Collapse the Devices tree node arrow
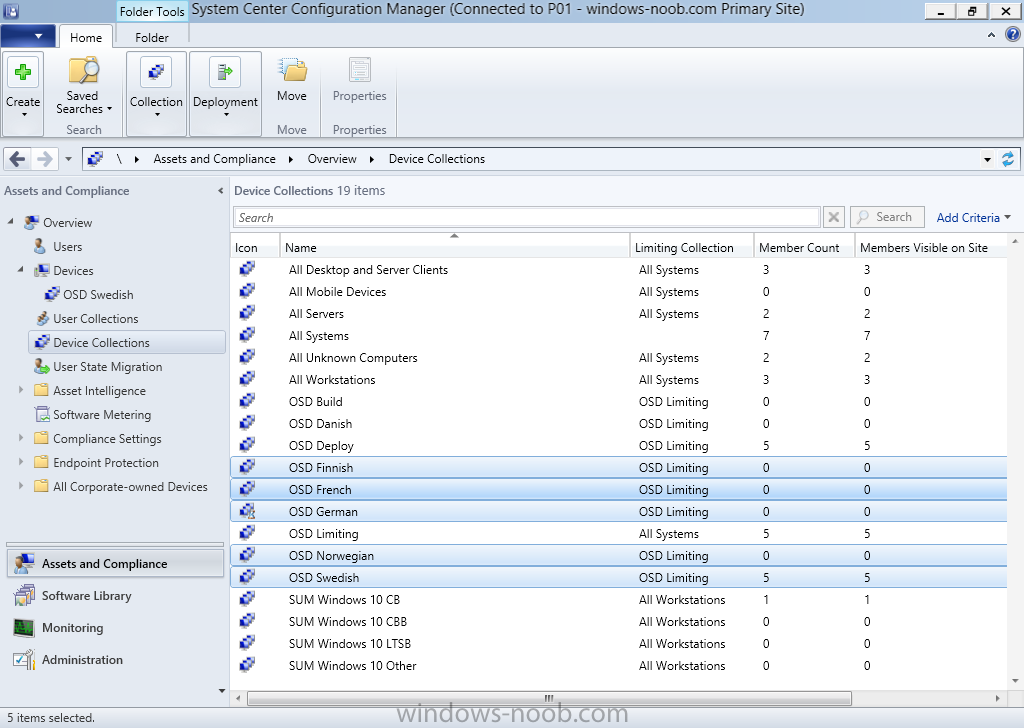The image size is (1024, 728). 21,270
